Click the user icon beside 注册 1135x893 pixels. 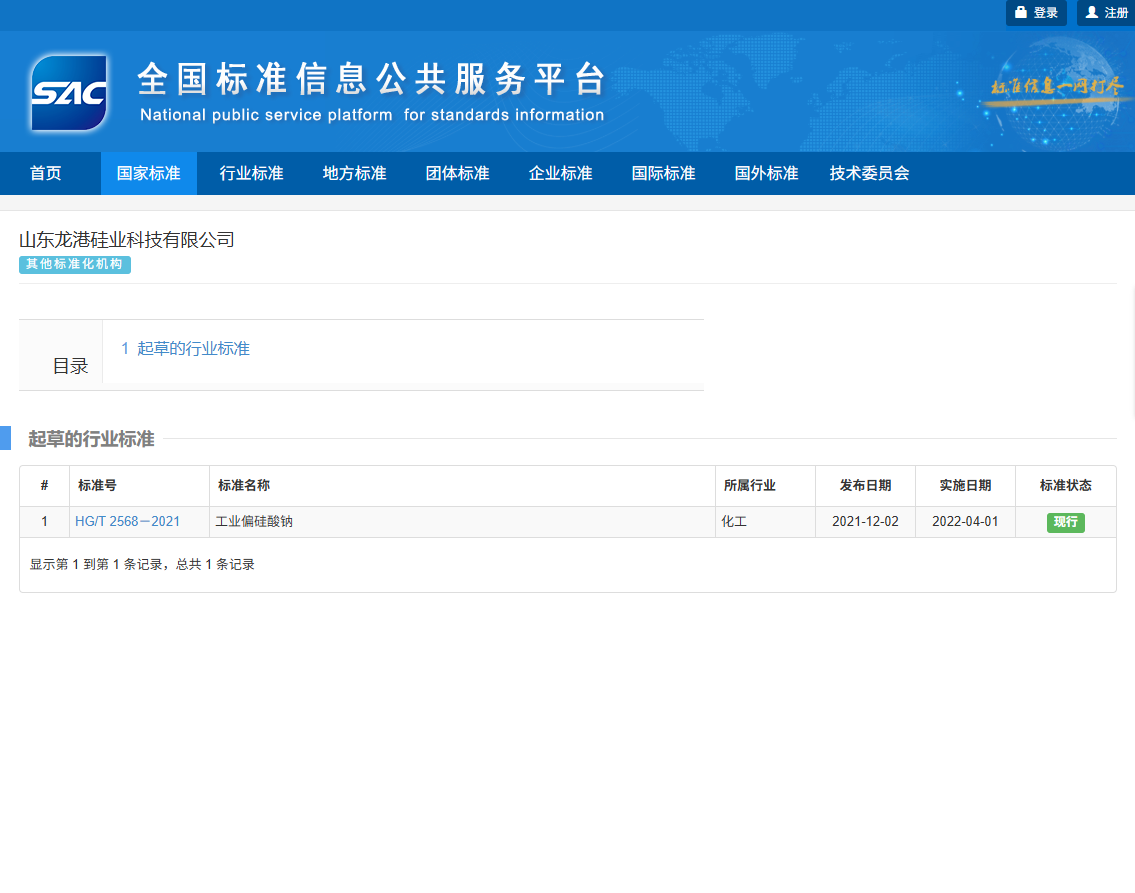[1092, 12]
